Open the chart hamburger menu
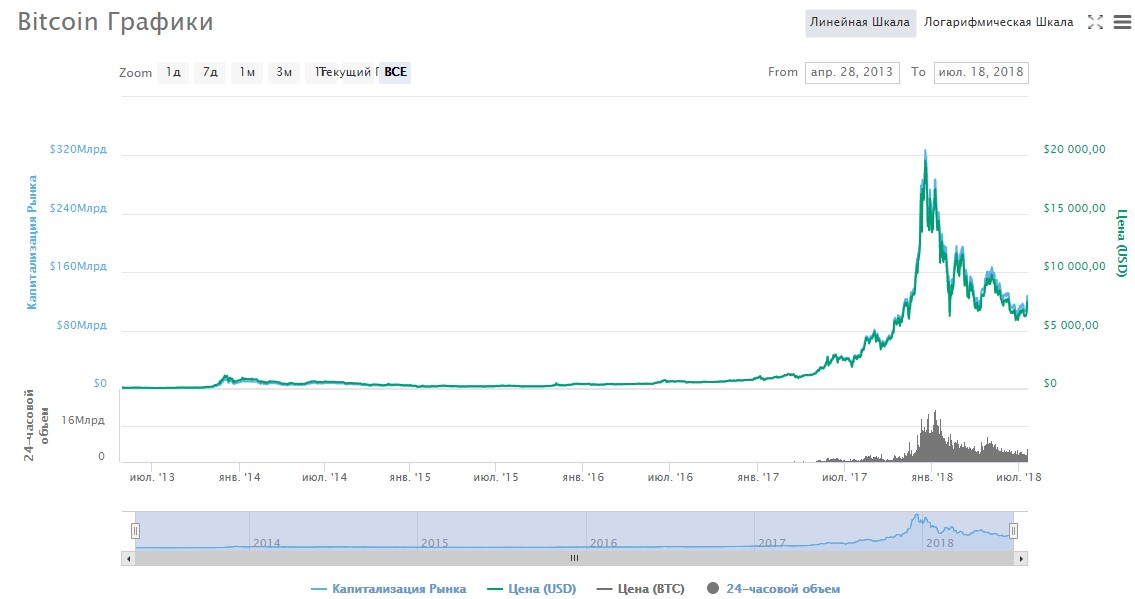Screen dimensions: 1135x599 [x=1121, y=22]
